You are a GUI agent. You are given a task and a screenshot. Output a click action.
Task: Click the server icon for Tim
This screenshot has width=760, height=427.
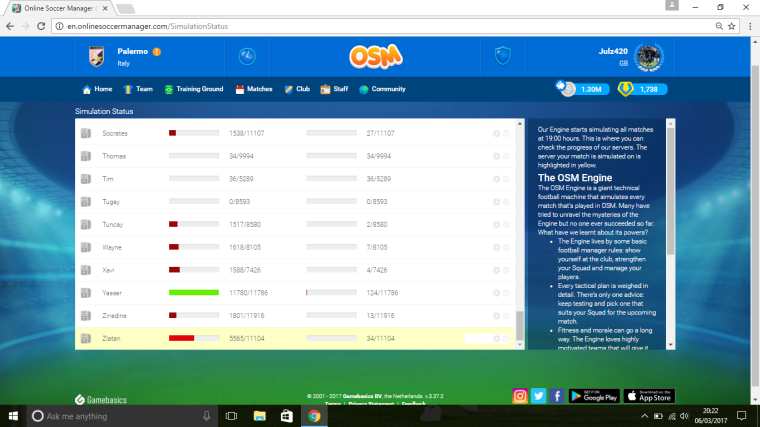click(x=86, y=179)
